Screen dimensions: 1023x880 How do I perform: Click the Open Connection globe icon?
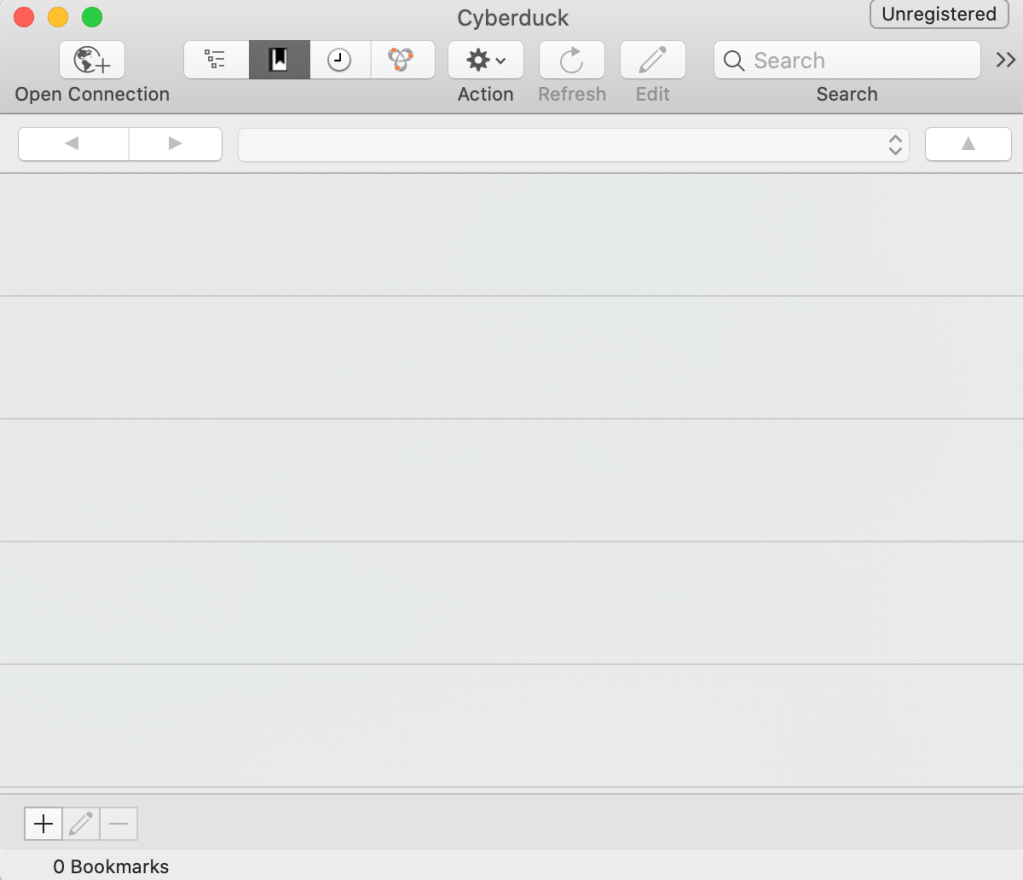pos(92,60)
